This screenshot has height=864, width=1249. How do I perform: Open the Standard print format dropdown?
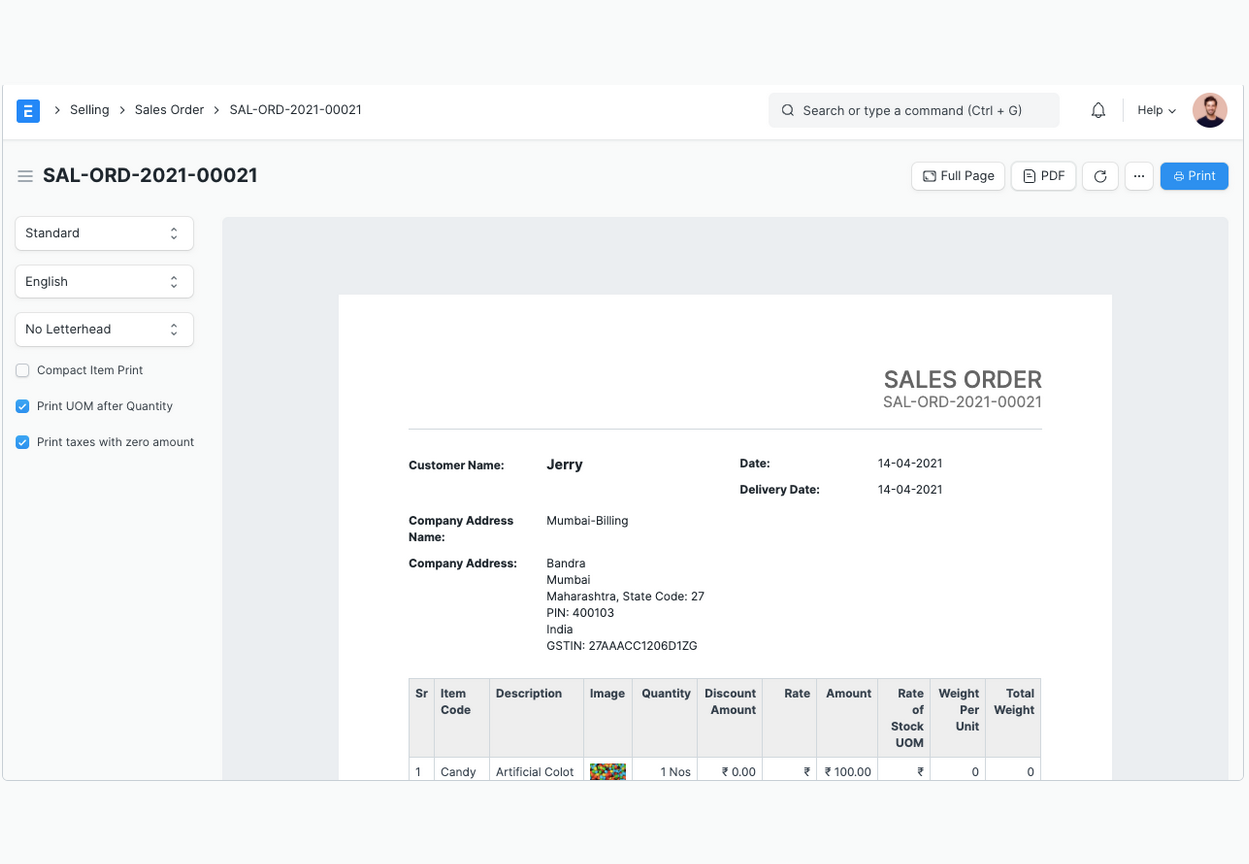[104, 233]
